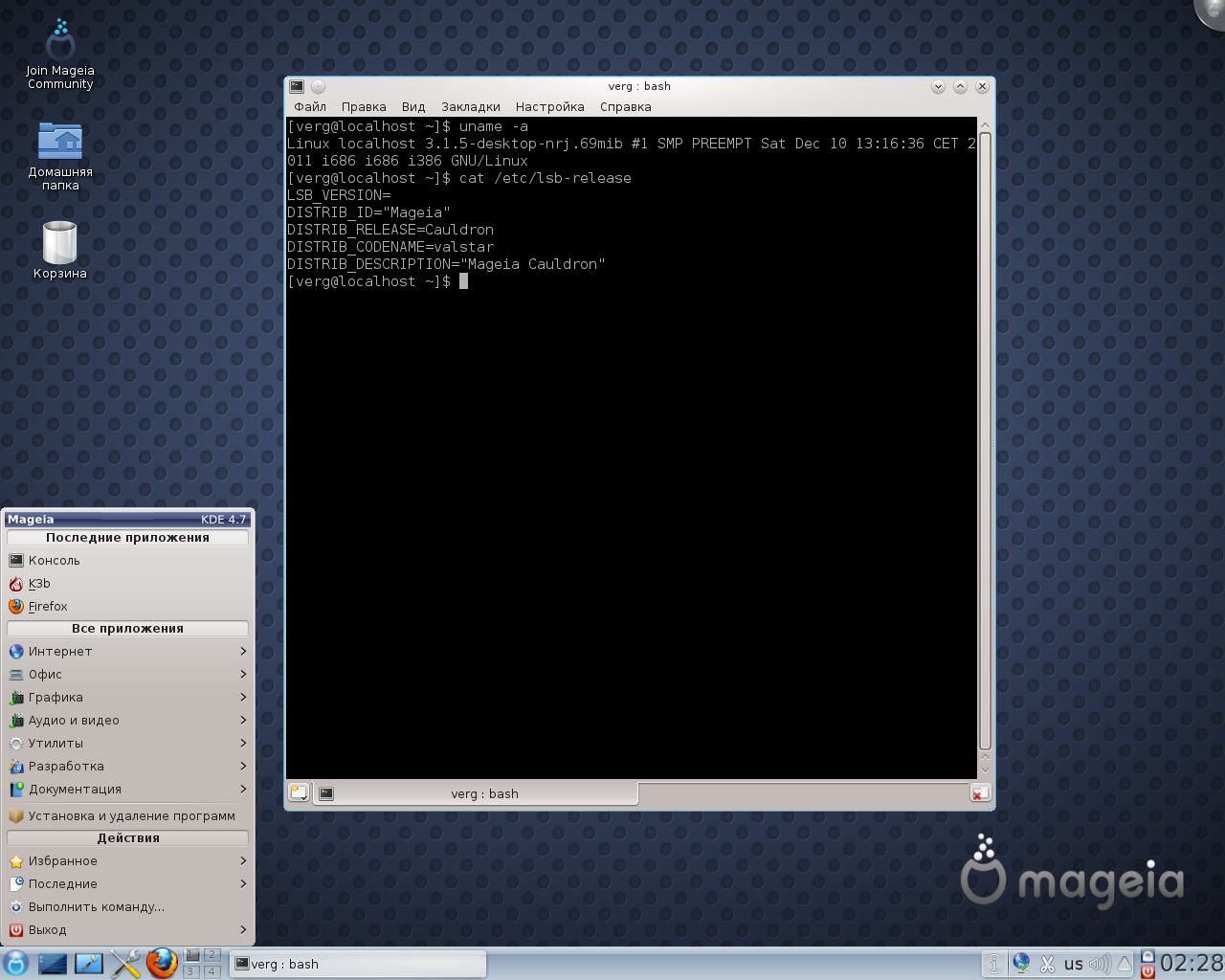Image resolution: width=1225 pixels, height=980 pixels.
Task: Click the network status globe tray icon
Action: click(1021, 964)
